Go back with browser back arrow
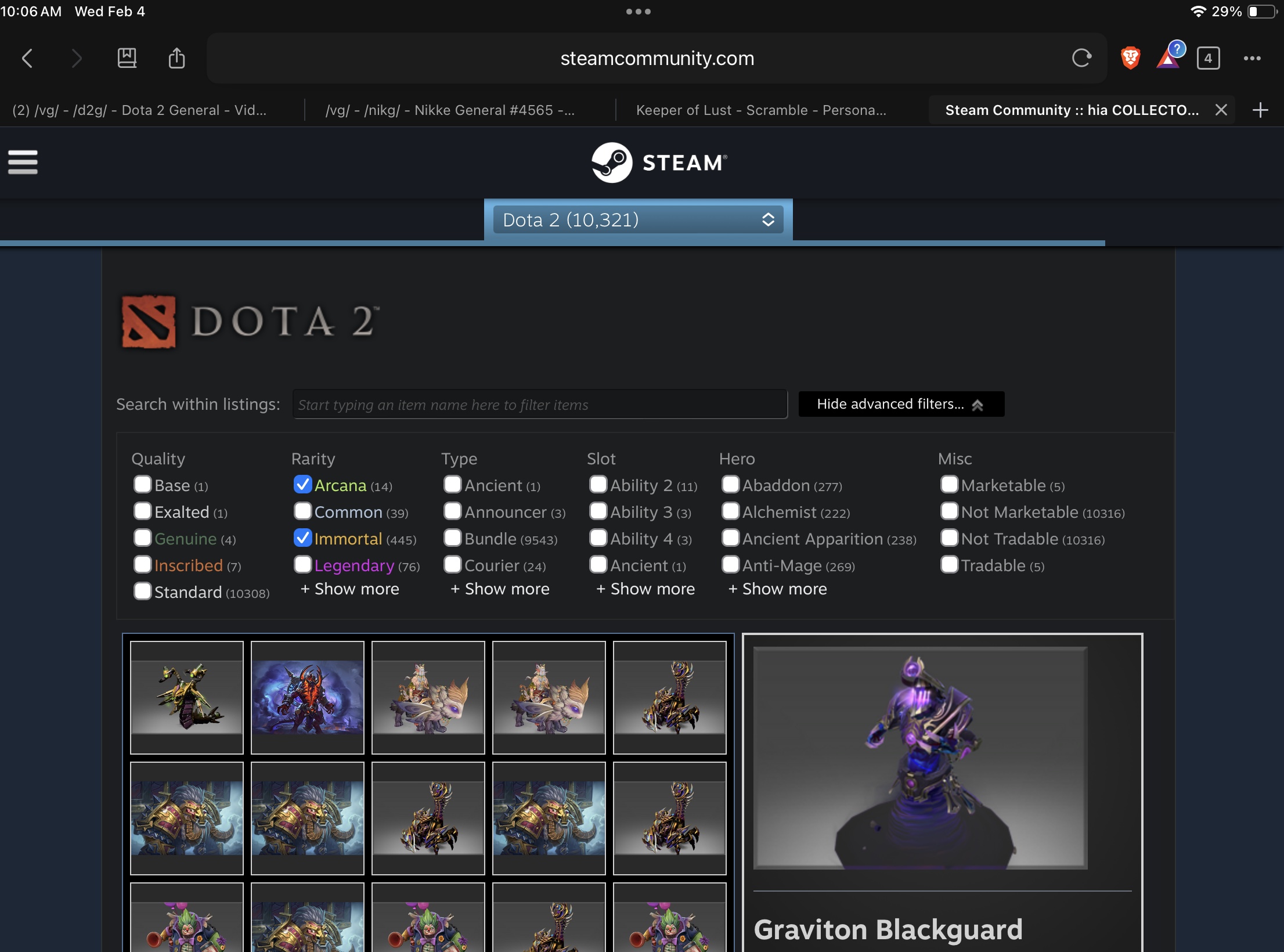The width and height of the screenshot is (1284, 952). (27, 58)
